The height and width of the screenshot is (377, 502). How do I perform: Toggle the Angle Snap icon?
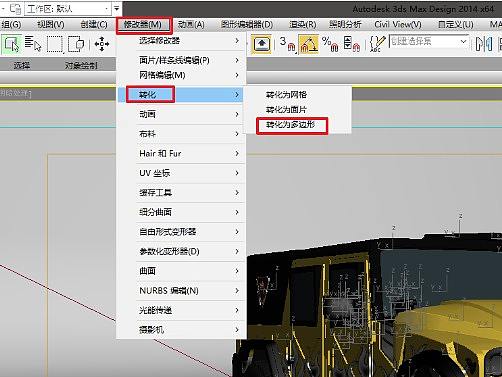[x=309, y=44]
